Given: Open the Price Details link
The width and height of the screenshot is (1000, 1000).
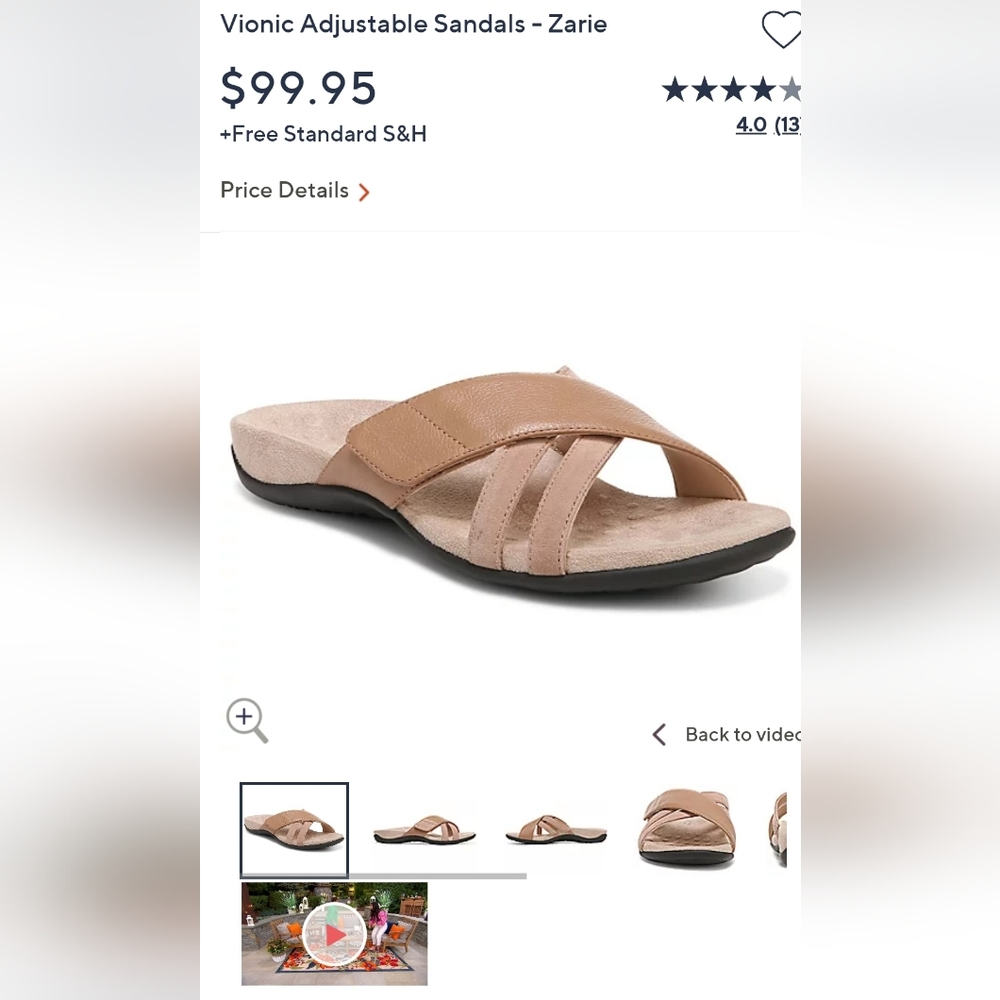Looking at the screenshot, I should [284, 190].
